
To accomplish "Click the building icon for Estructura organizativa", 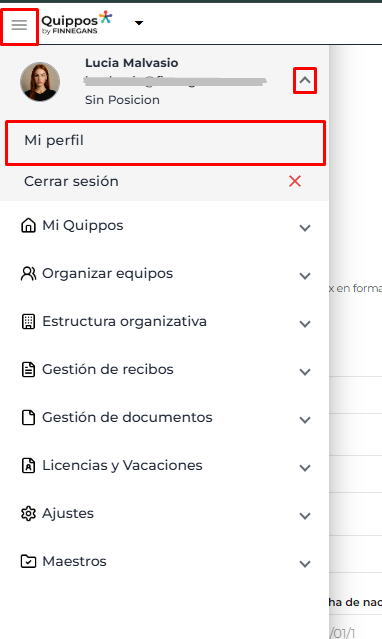I will tap(28, 322).
